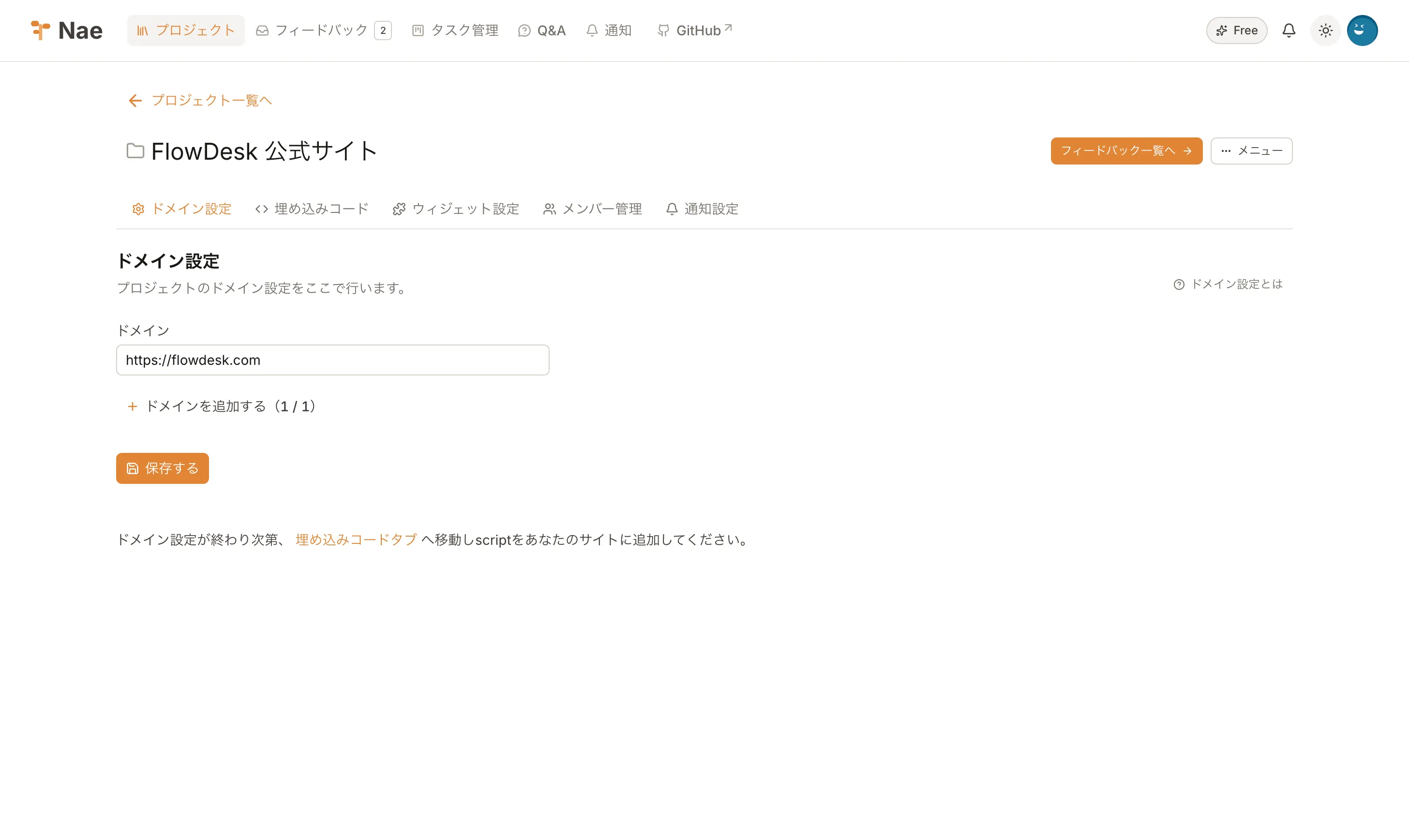Click the Q&A speech bubble icon

click(524, 30)
